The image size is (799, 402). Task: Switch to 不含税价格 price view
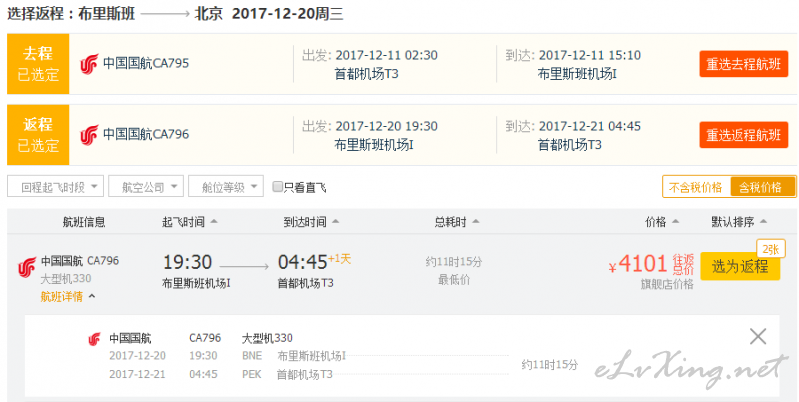(696, 187)
